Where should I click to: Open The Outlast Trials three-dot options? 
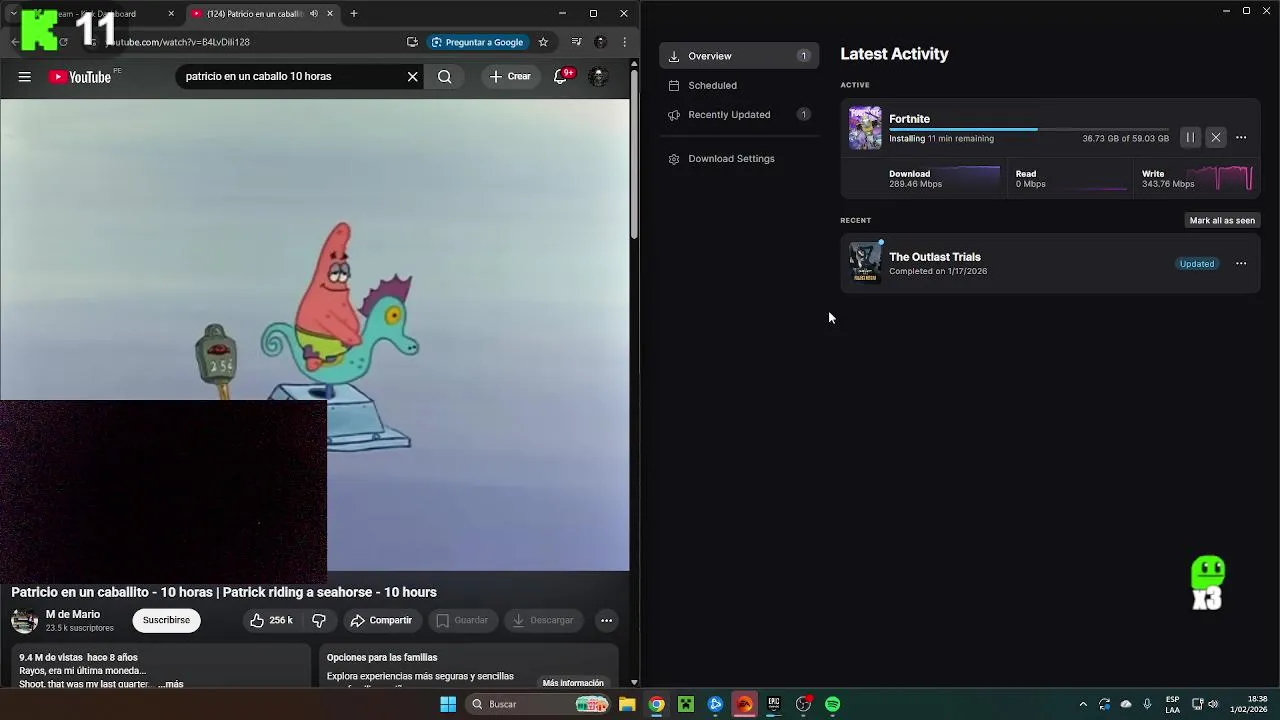[x=1241, y=264]
